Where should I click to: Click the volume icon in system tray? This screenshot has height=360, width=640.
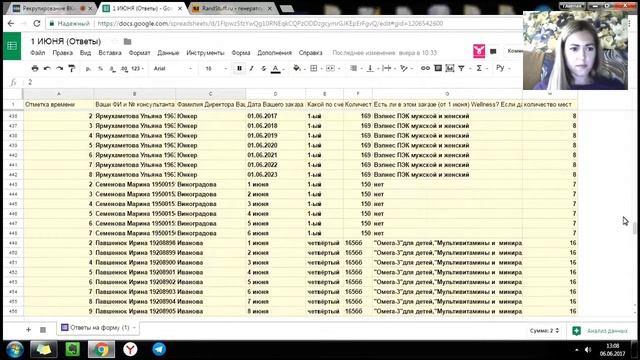(x=588, y=350)
